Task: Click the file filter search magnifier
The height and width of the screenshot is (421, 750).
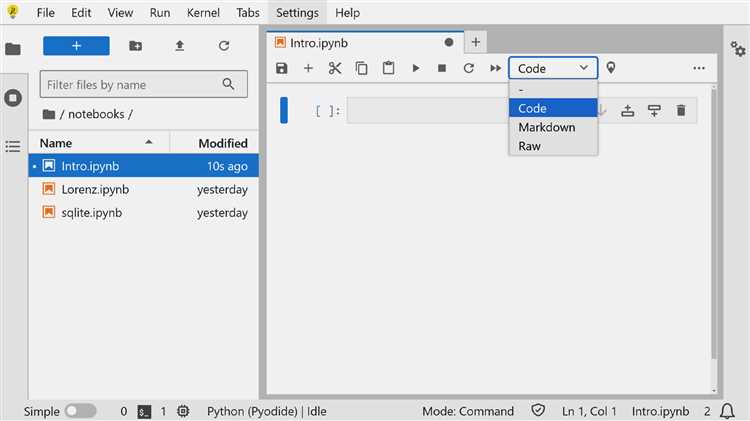Action: pyautogui.click(x=228, y=84)
